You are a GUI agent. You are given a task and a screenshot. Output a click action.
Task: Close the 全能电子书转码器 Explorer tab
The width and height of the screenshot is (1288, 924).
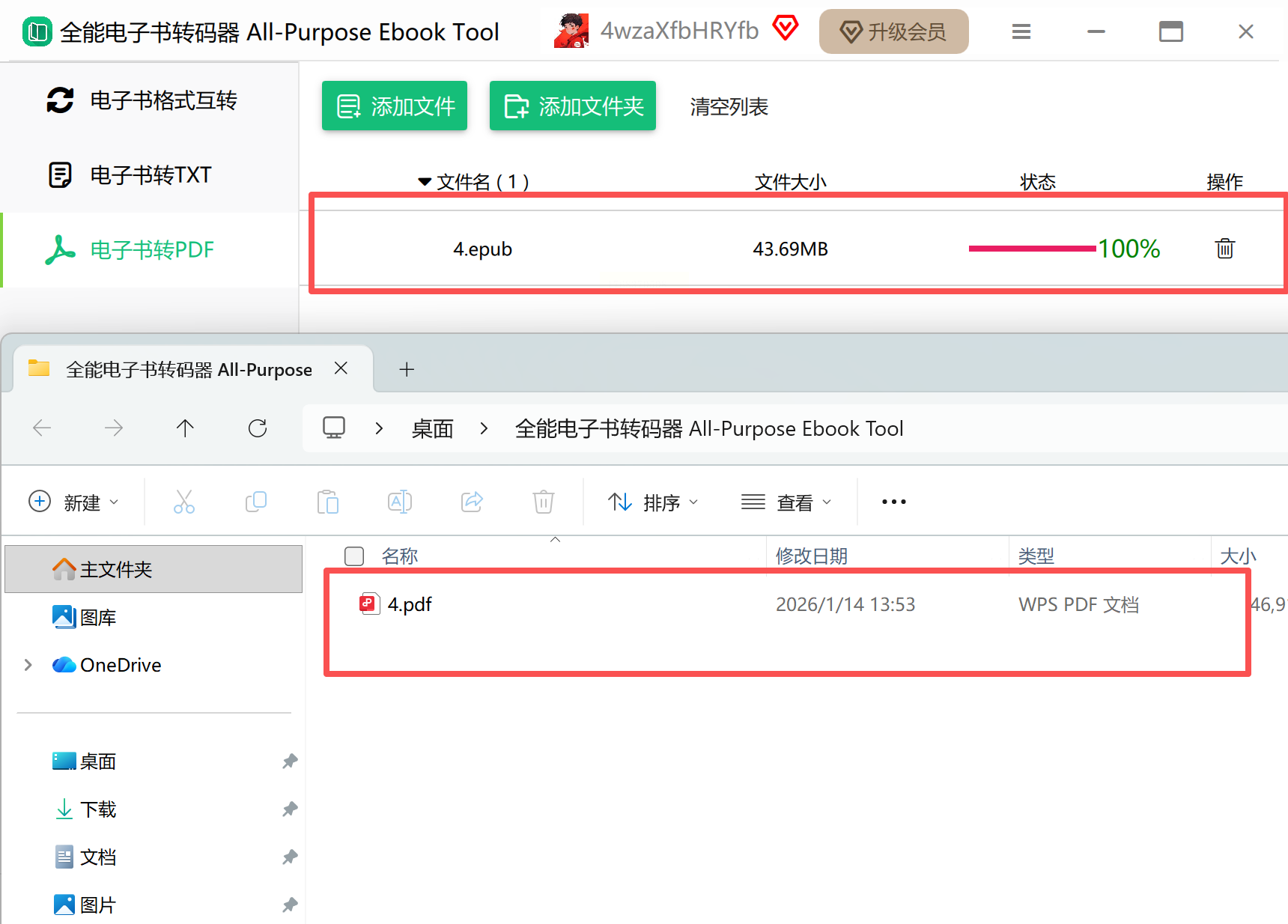[x=341, y=368]
